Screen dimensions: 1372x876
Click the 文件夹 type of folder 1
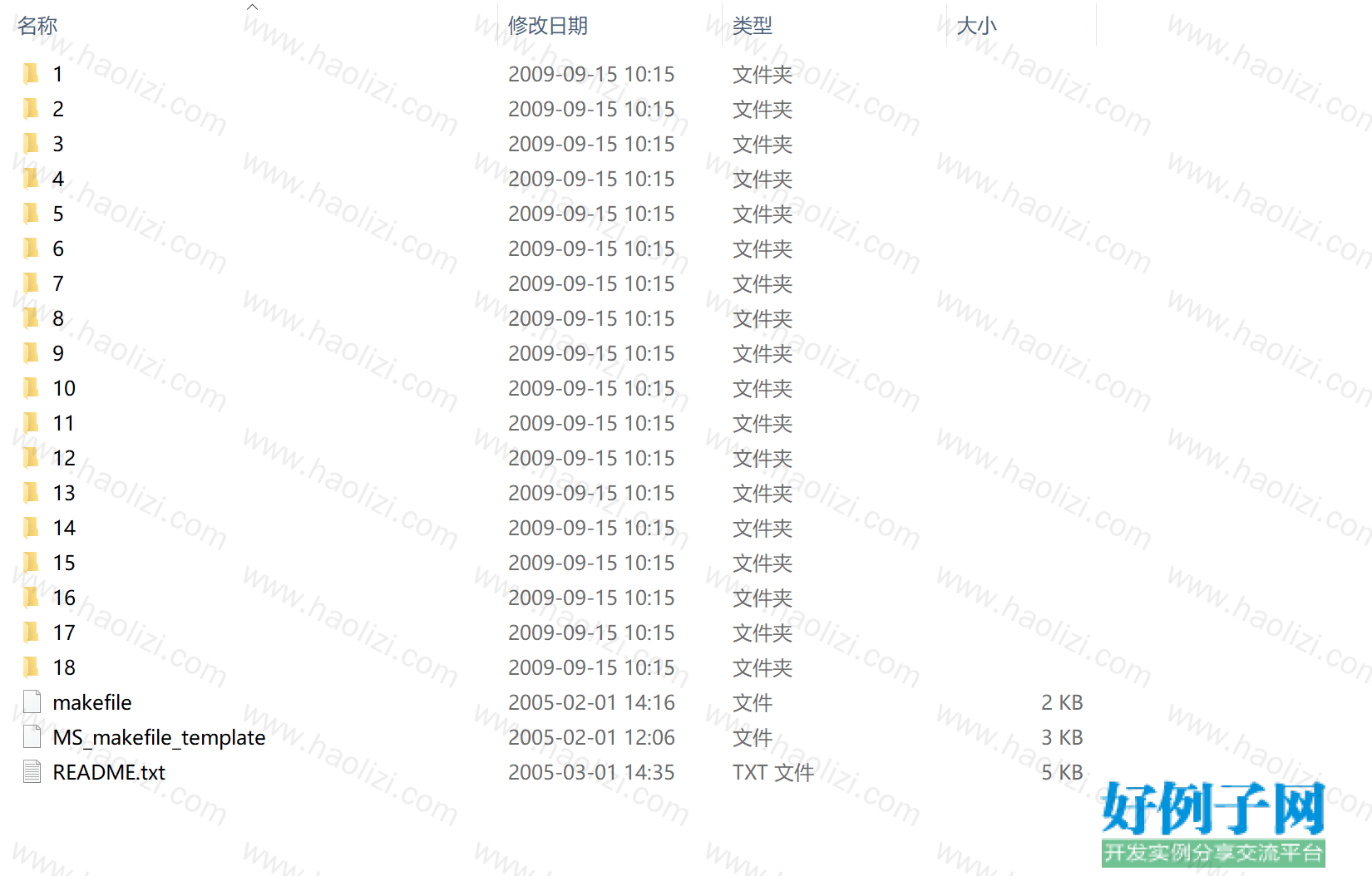(762, 74)
